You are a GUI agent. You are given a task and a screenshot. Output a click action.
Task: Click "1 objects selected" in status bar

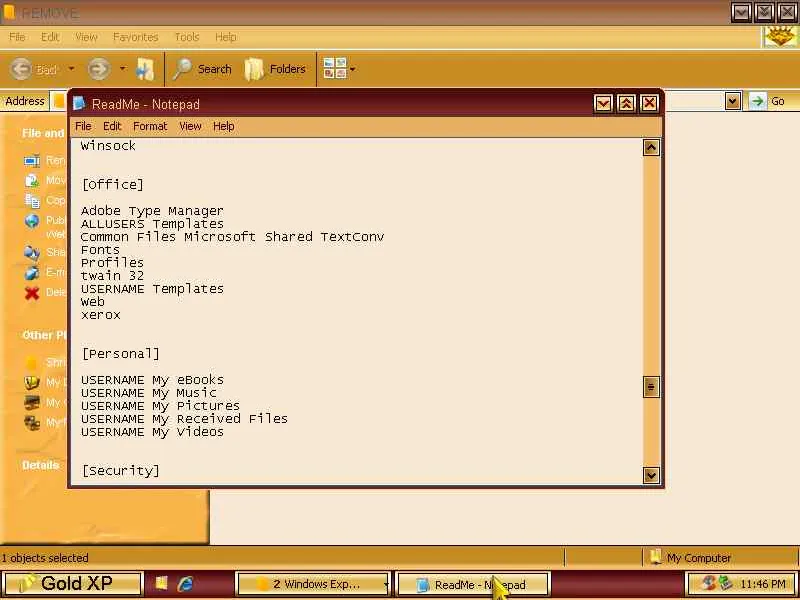coord(44,558)
